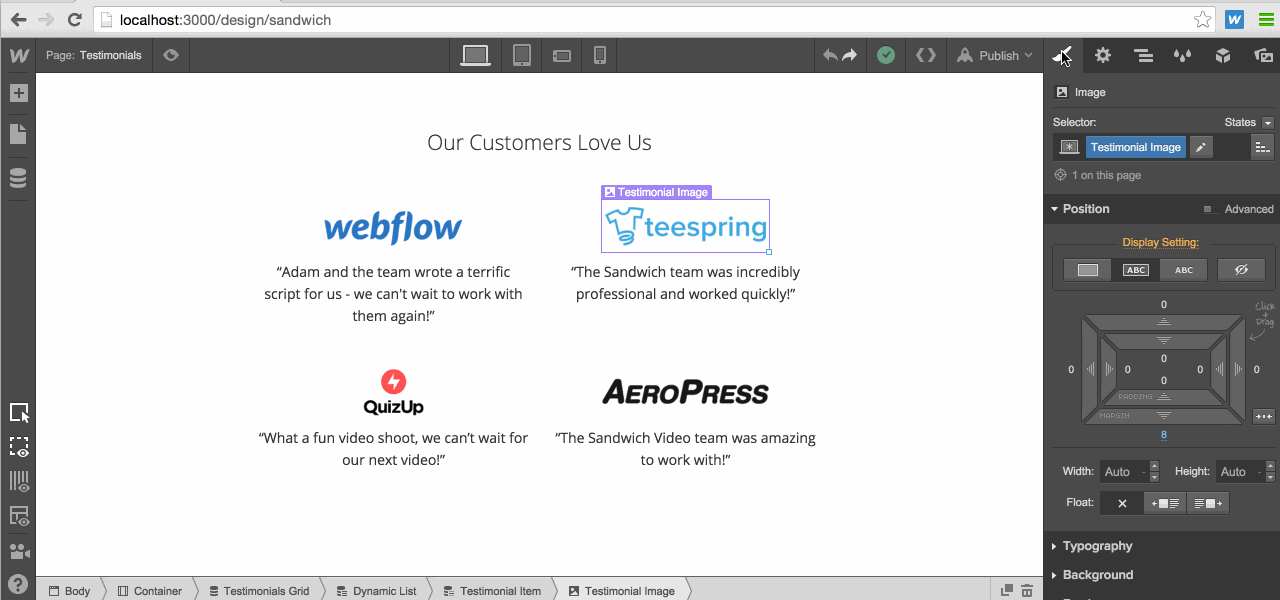This screenshot has height=600, width=1280.
Task: Bookmark page with the star icon
Action: click(x=1201, y=19)
